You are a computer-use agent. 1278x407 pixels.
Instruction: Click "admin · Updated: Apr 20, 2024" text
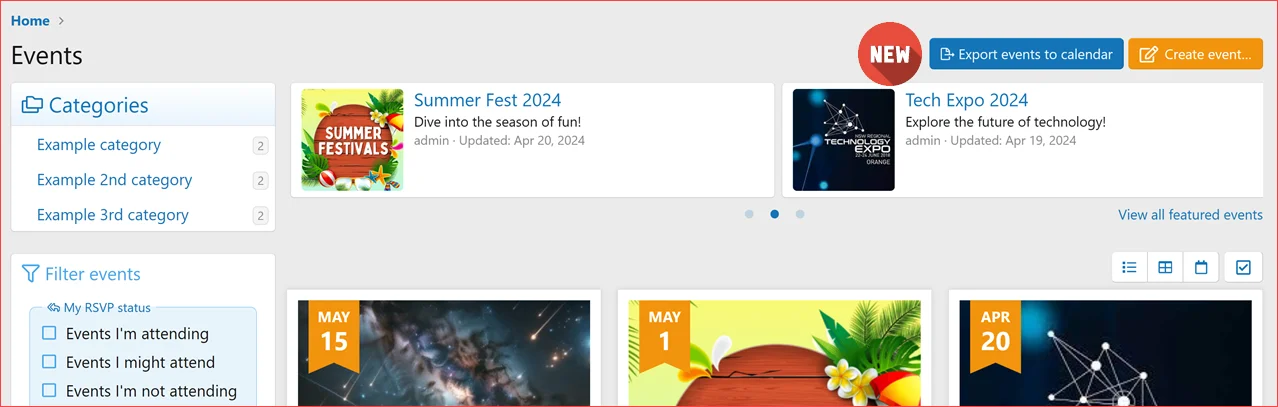tap(499, 141)
